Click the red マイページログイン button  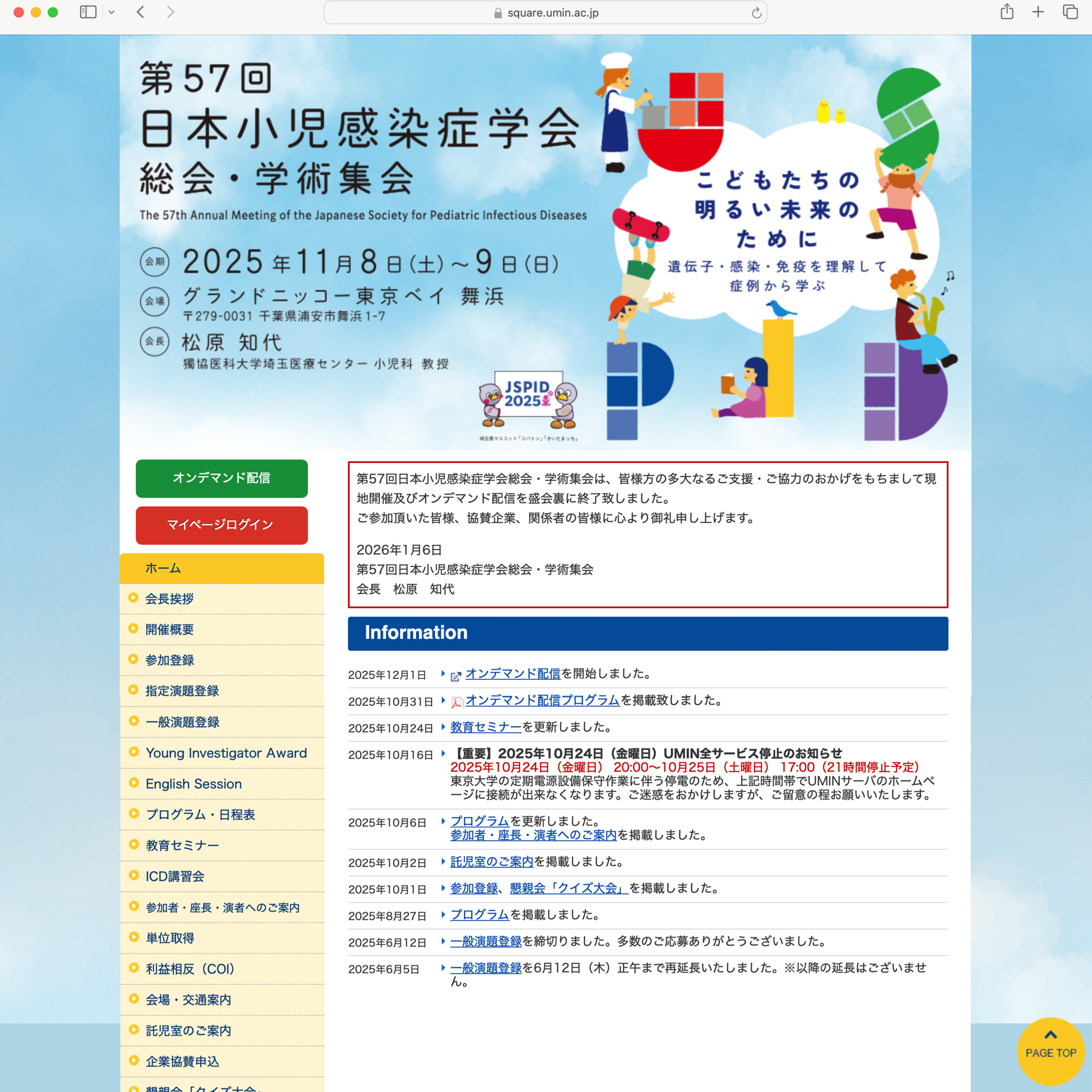pyautogui.click(x=221, y=525)
